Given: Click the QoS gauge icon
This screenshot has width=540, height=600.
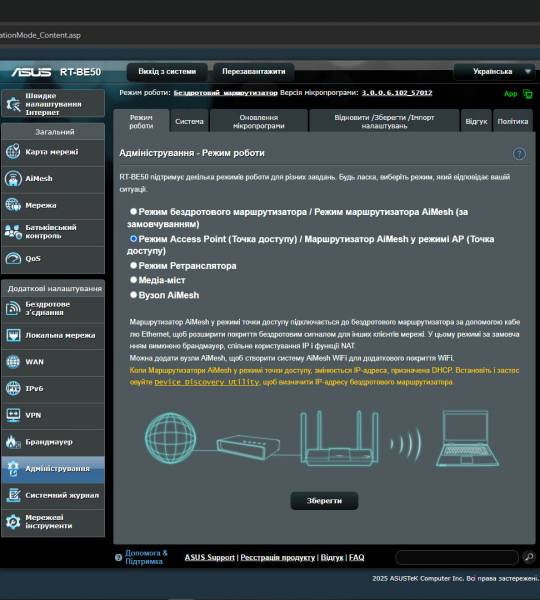Looking at the screenshot, I should tap(13, 258).
